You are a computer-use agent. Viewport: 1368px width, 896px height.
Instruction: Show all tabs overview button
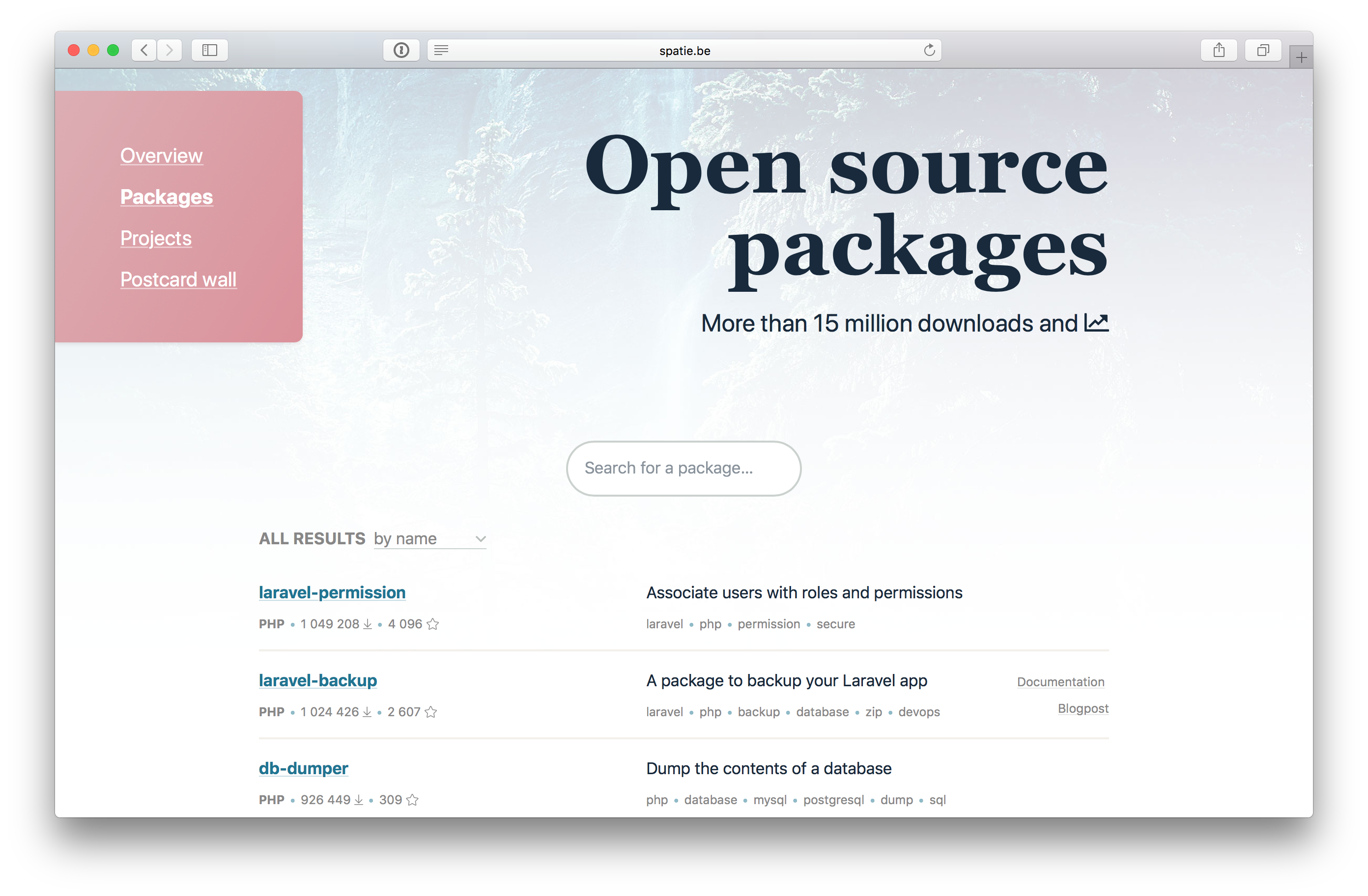(x=1262, y=50)
